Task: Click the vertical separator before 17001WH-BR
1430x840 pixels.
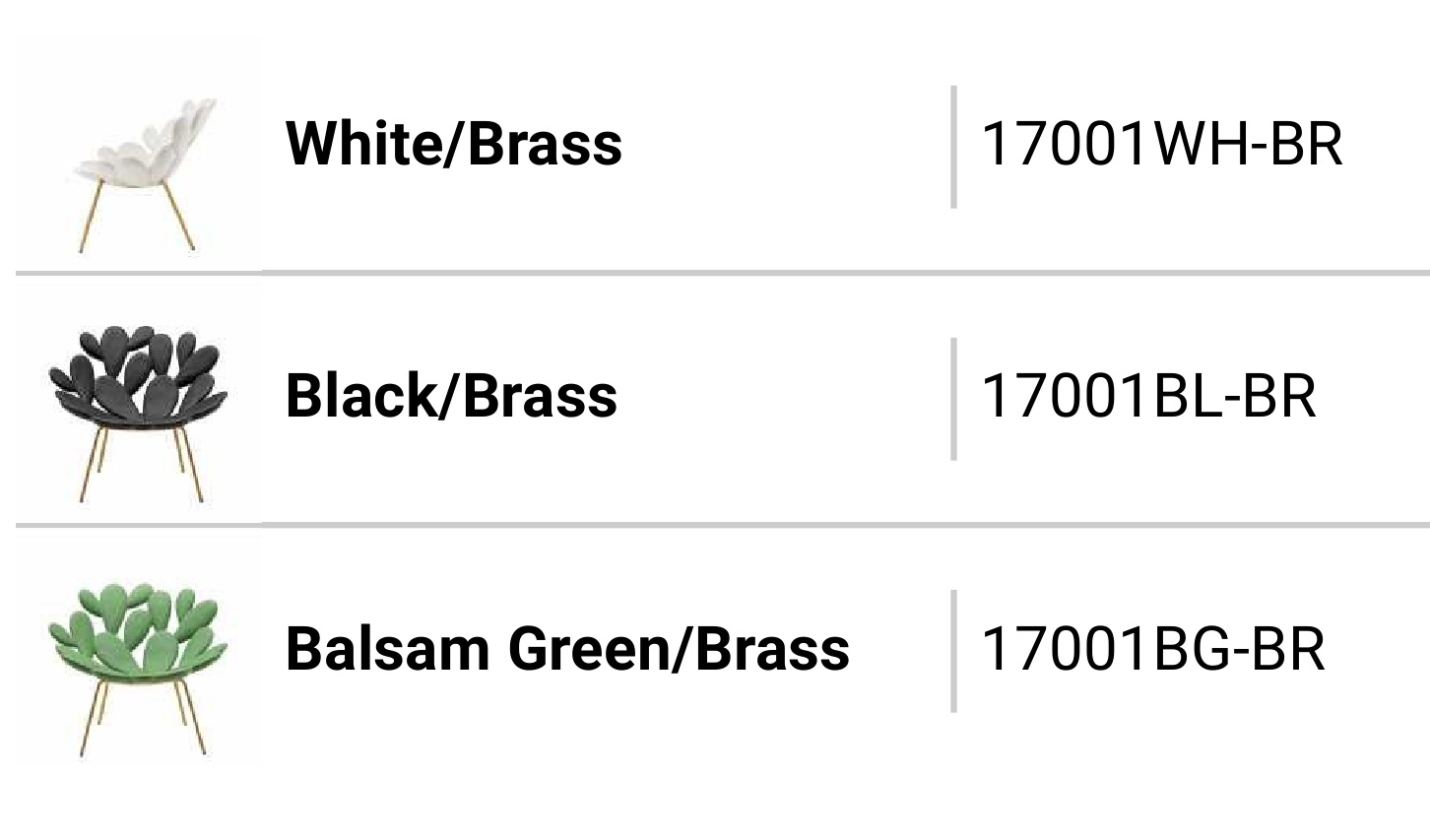Action: click(953, 147)
